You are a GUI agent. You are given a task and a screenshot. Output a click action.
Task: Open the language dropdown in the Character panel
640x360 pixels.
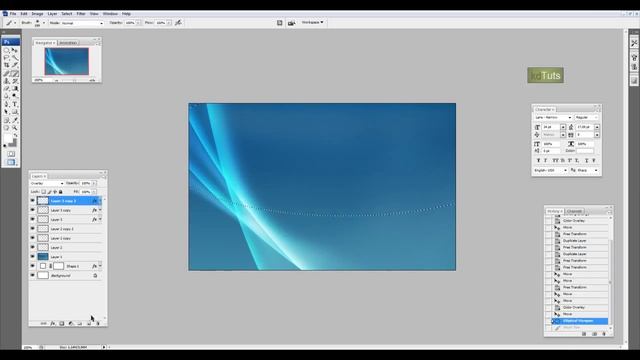[551, 170]
